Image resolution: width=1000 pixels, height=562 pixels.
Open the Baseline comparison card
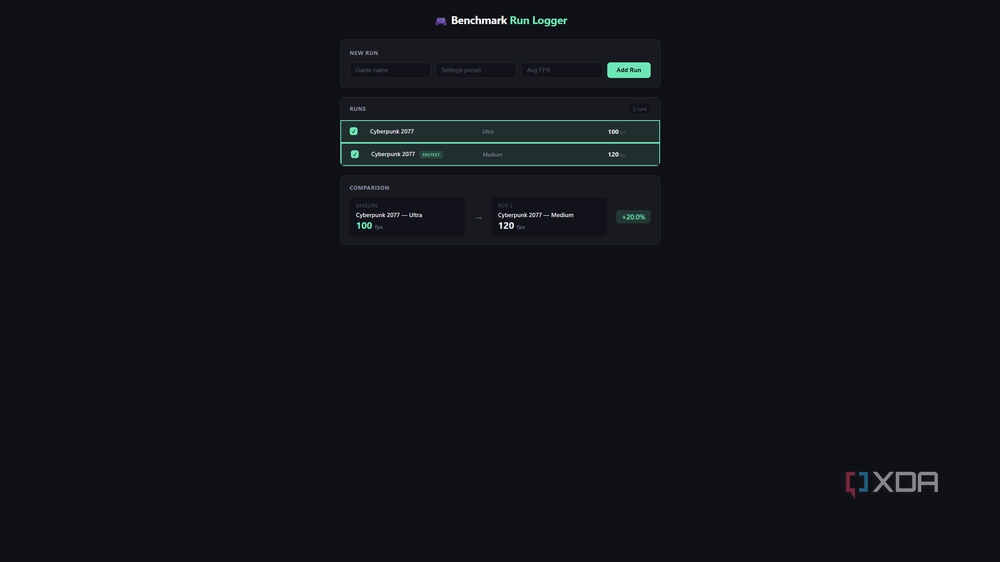click(407, 217)
